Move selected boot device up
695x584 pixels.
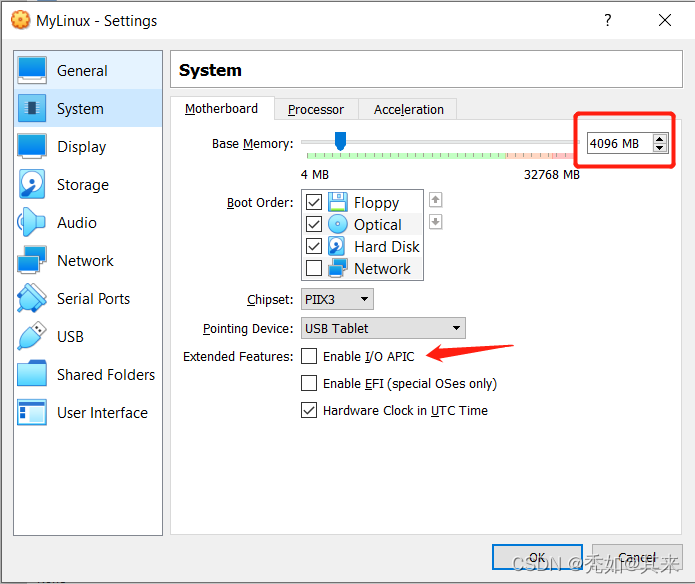(436, 200)
